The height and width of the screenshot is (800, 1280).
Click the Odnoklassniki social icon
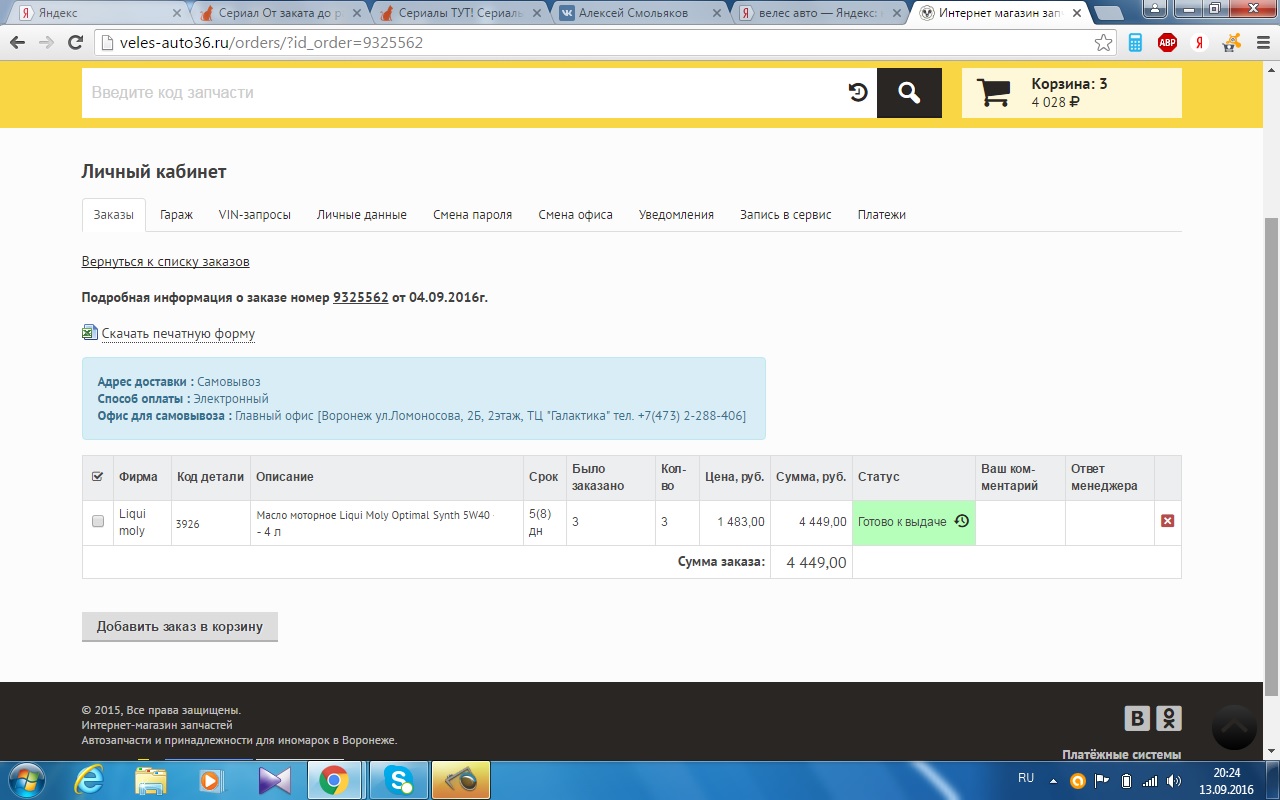(x=1169, y=718)
